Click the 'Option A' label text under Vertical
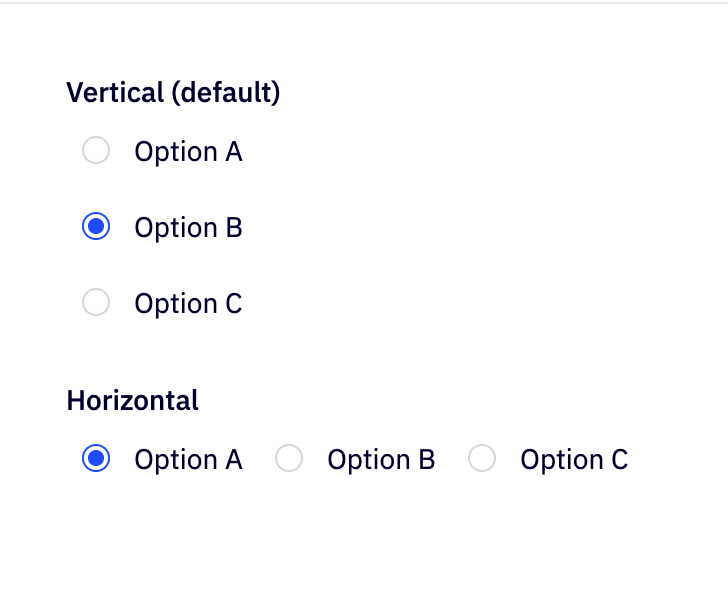 (x=188, y=152)
